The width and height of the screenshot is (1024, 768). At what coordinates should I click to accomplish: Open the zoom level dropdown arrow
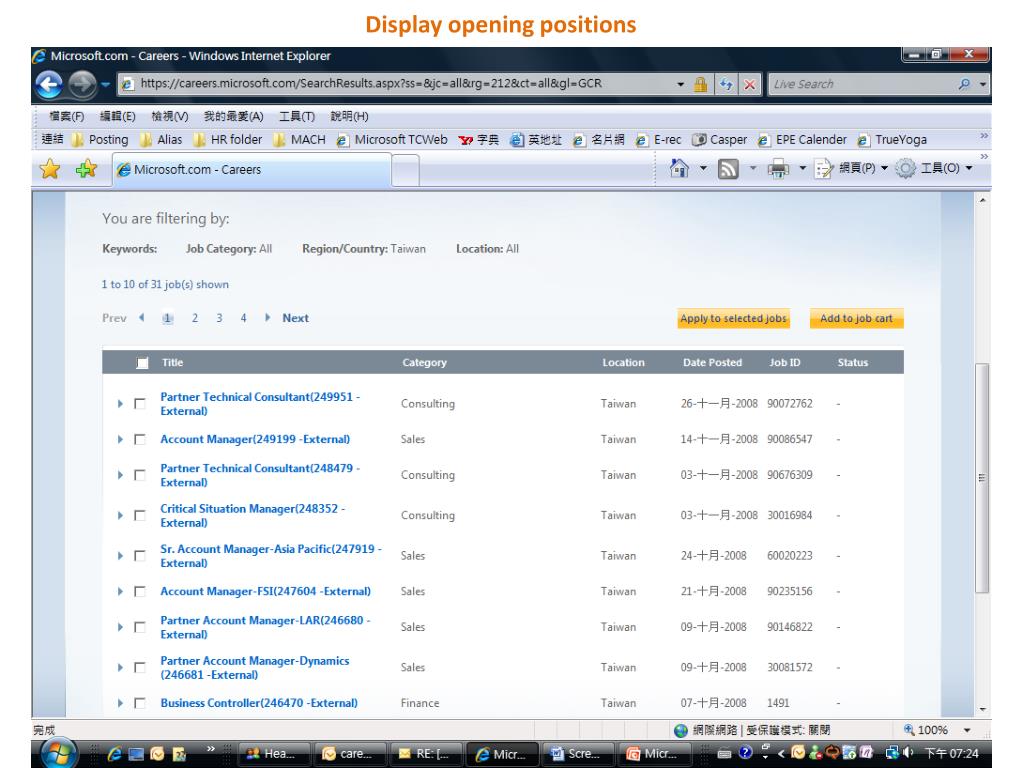tap(967, 730)
